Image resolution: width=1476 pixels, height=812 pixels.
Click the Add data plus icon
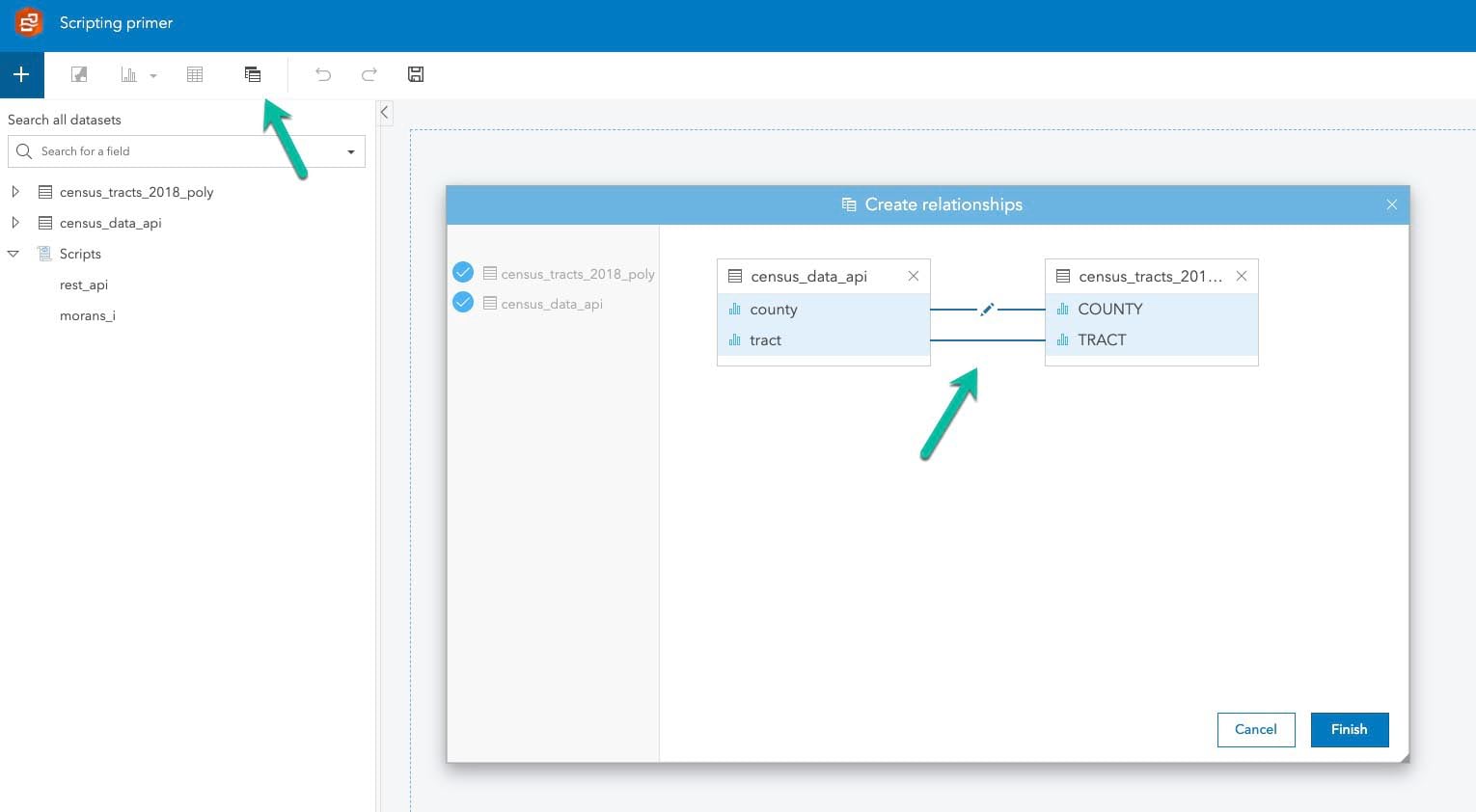20,74
